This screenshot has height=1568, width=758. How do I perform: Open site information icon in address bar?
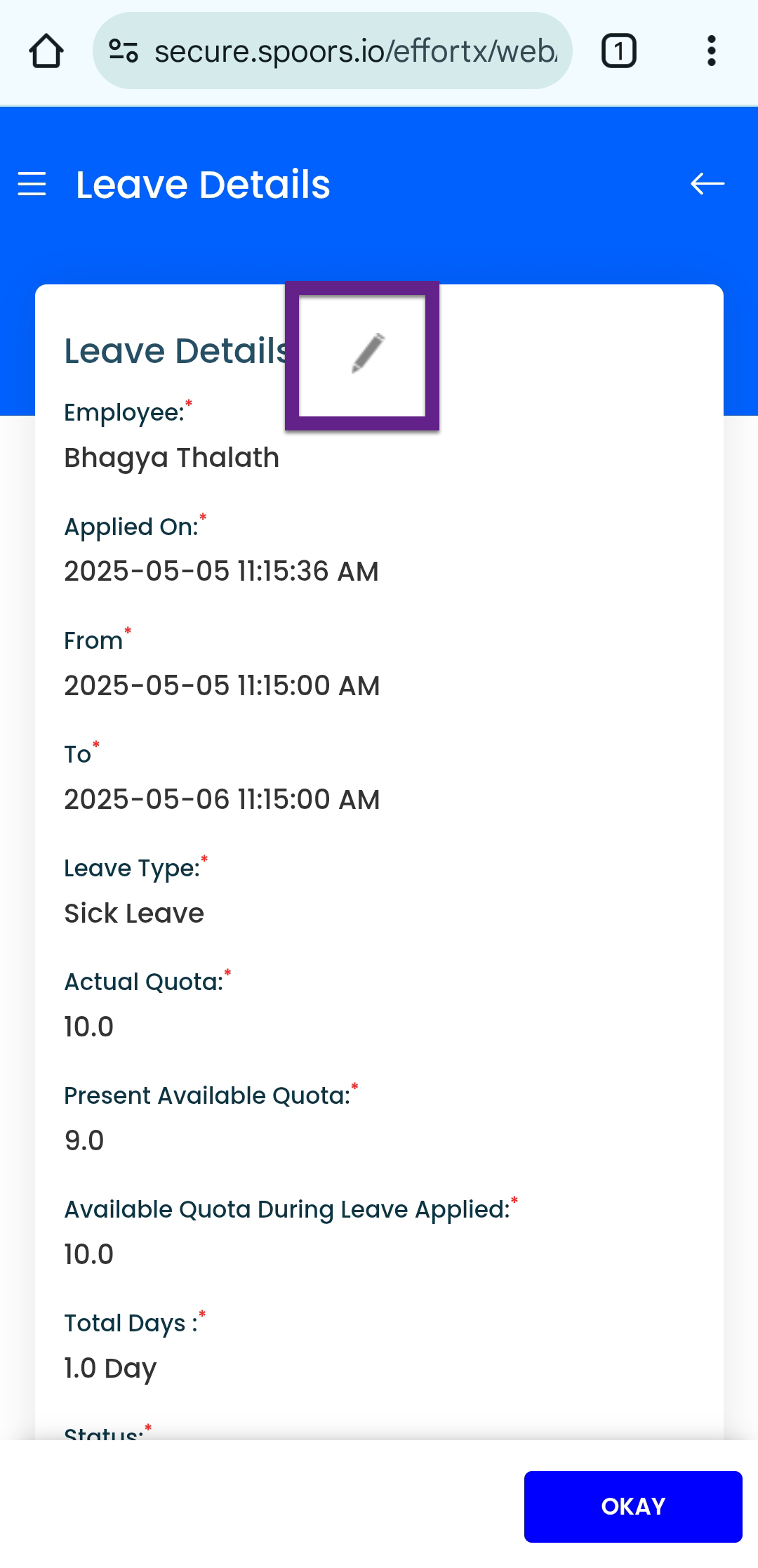(x=124, y=51)
